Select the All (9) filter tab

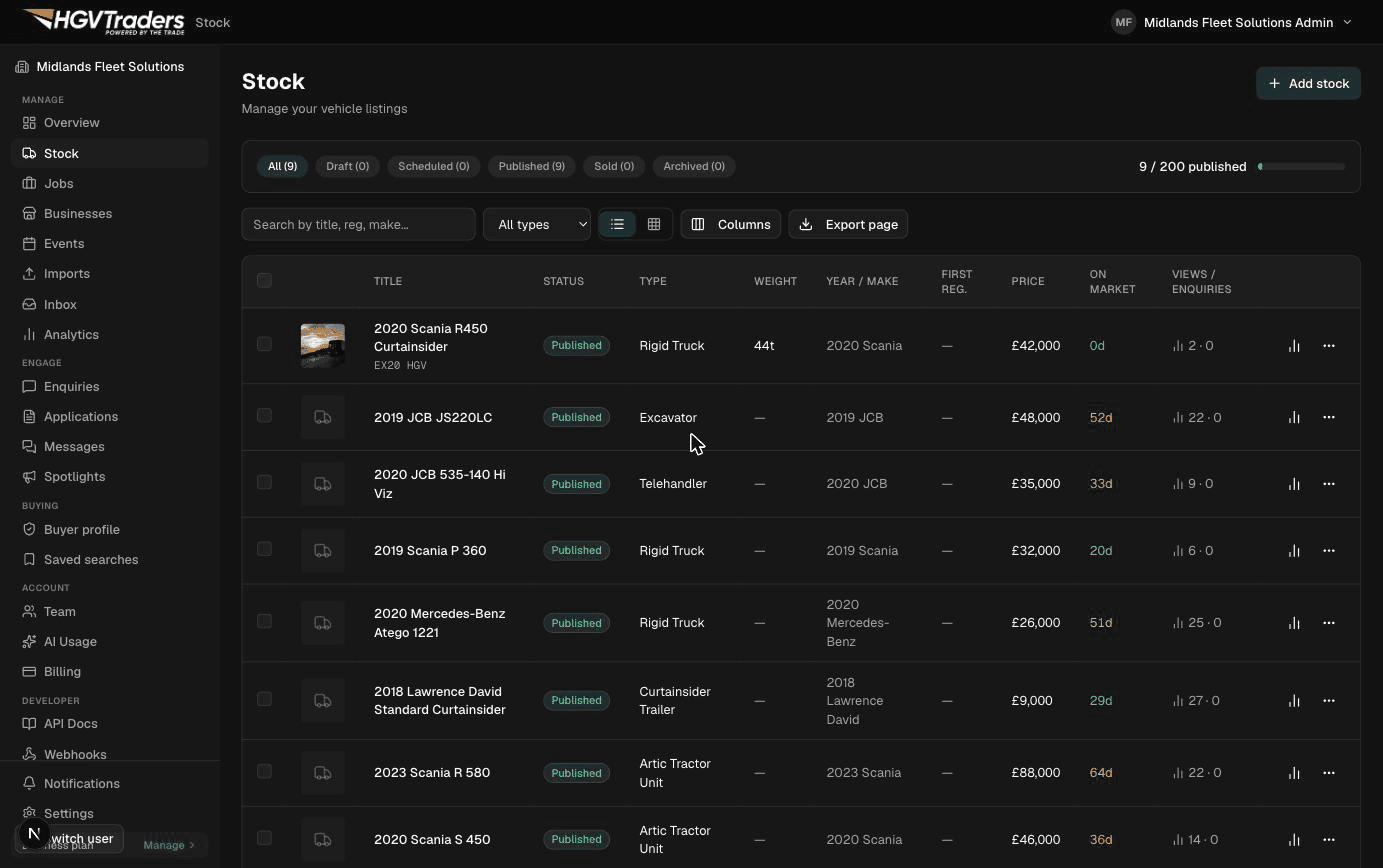(282, 166)
